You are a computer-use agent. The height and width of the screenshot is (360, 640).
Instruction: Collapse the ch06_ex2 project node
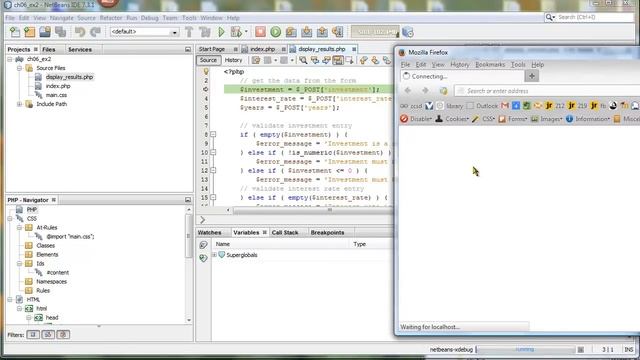click(10, 59)
